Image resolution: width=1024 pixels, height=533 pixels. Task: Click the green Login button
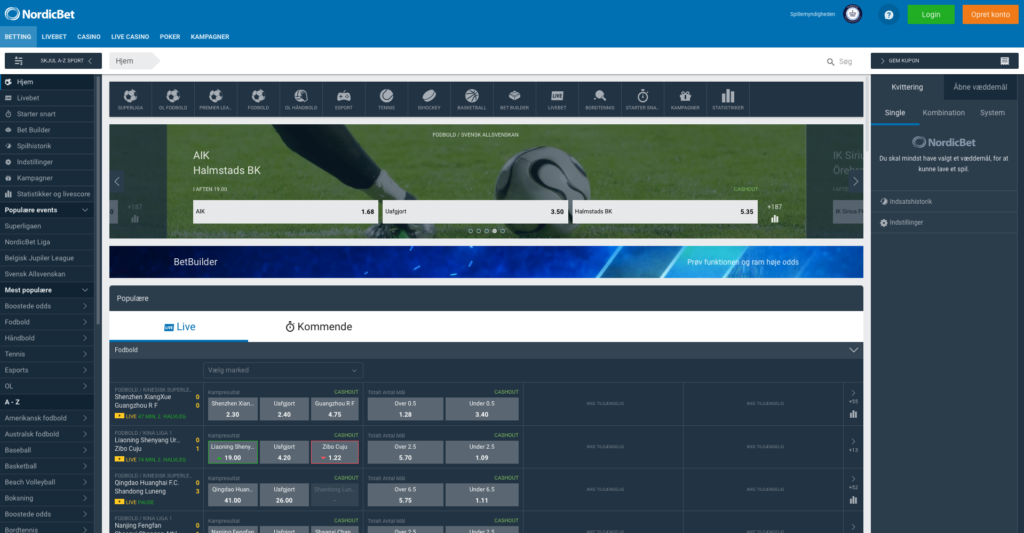[x=931, y=14]
